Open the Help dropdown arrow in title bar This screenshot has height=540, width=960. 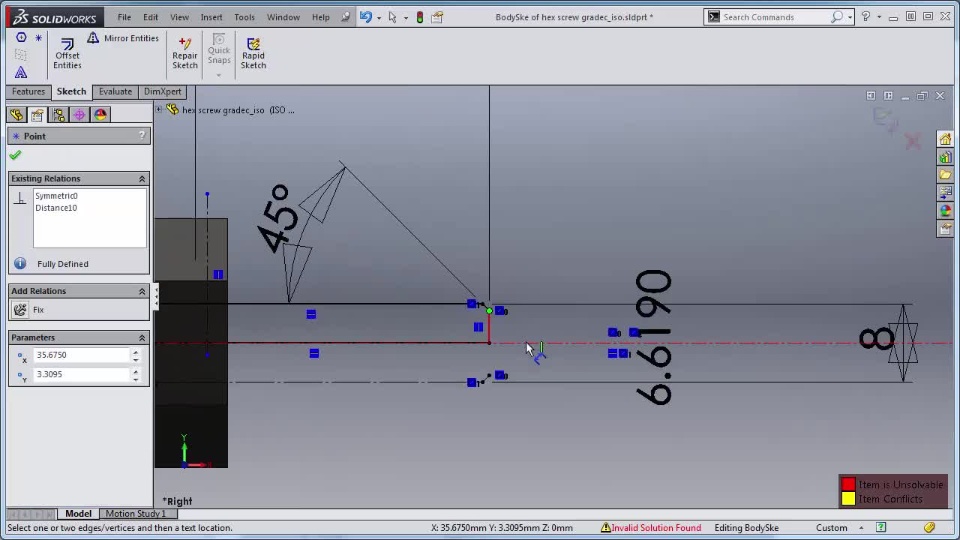879,18
